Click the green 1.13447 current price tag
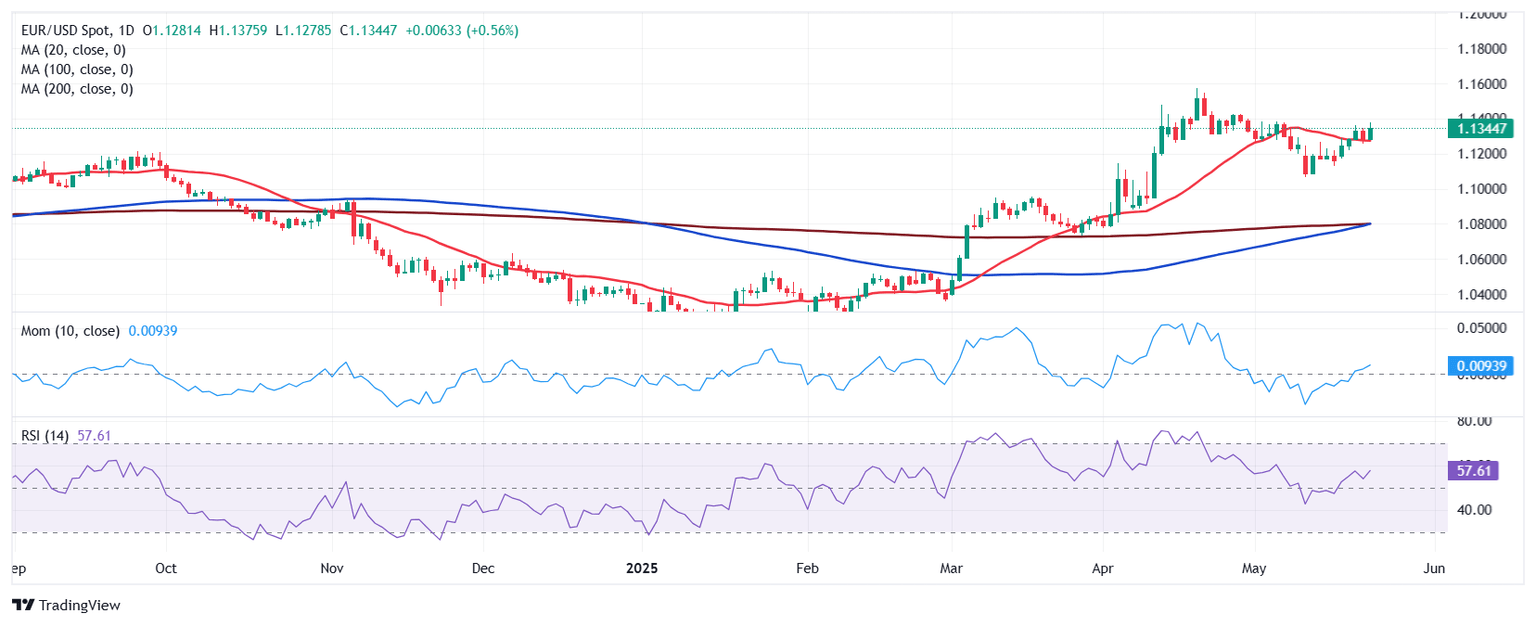Viewport: 1536px width, 625px height. [1485, 128]
